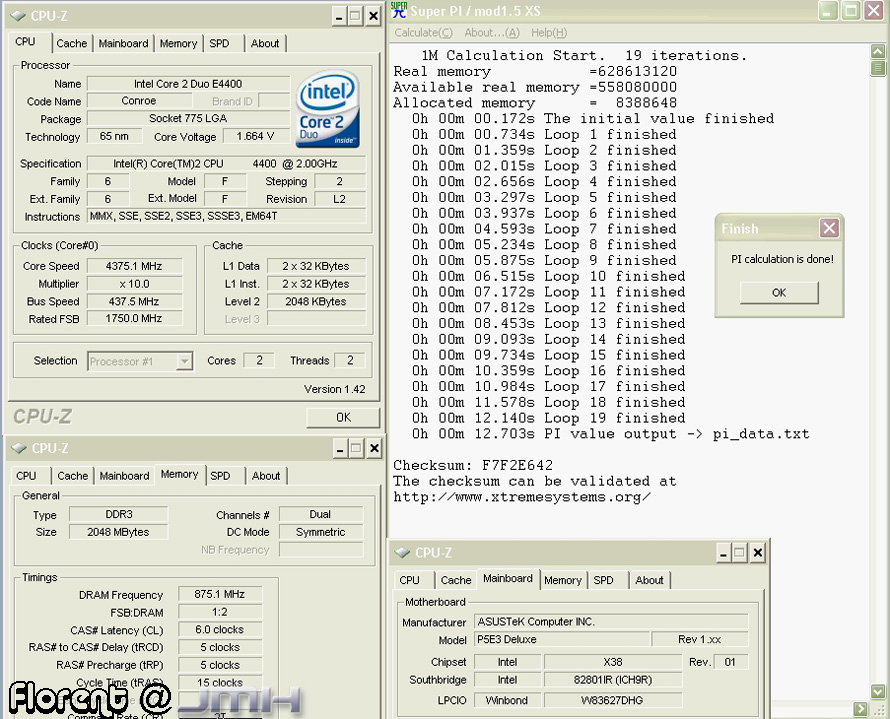Click the CAS# Latency 6.0 clocks value
Screen dimensions: 890x719
220,629
